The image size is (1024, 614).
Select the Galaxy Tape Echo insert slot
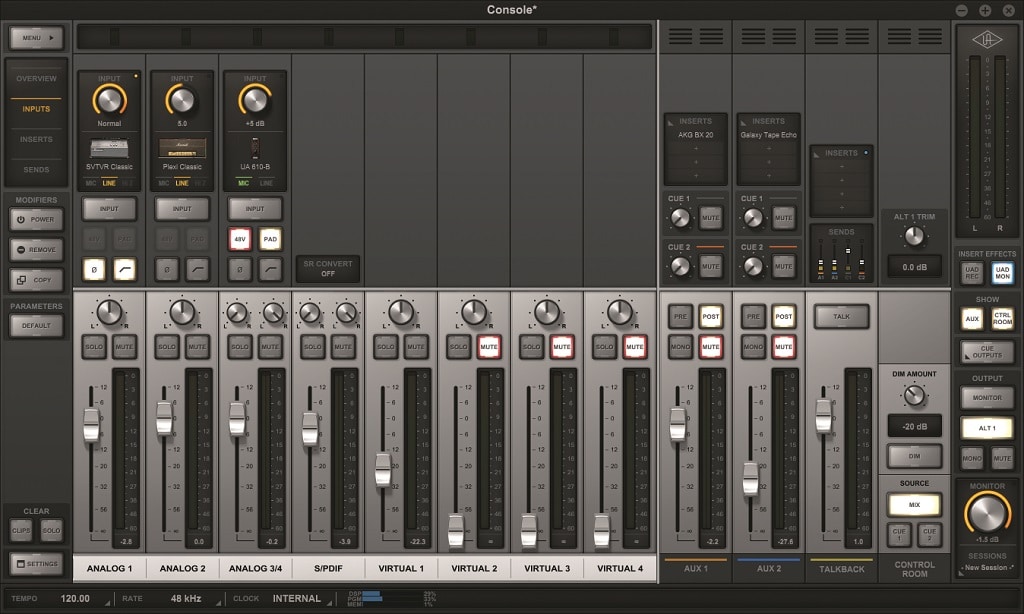tap(768, 135)
